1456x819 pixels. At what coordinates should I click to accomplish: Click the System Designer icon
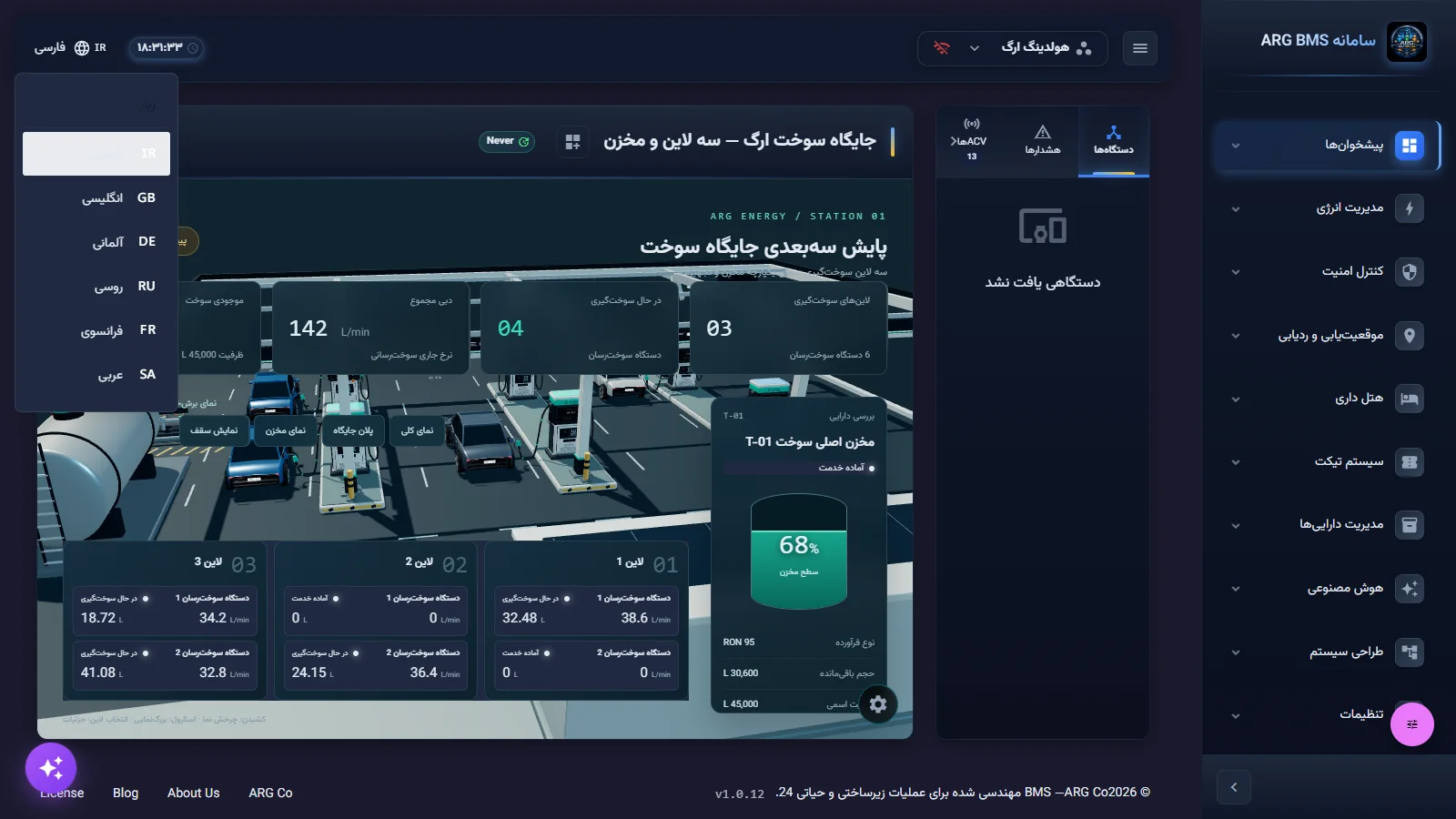(1410, 652)
